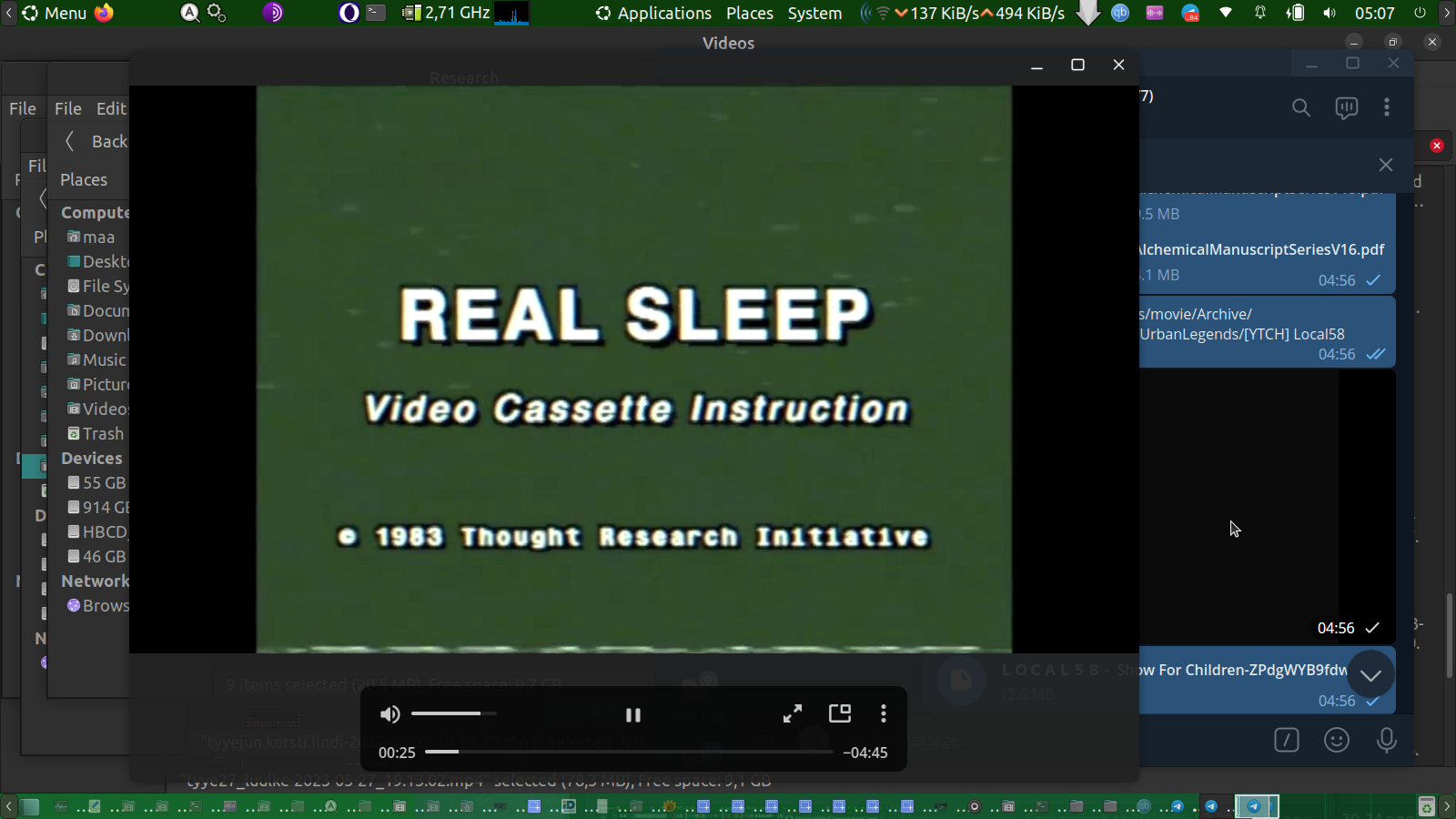Click the UrbanLegends path message in Telegram
The width and height of the screenshot is (1456, 819).
pos(1267,331)
